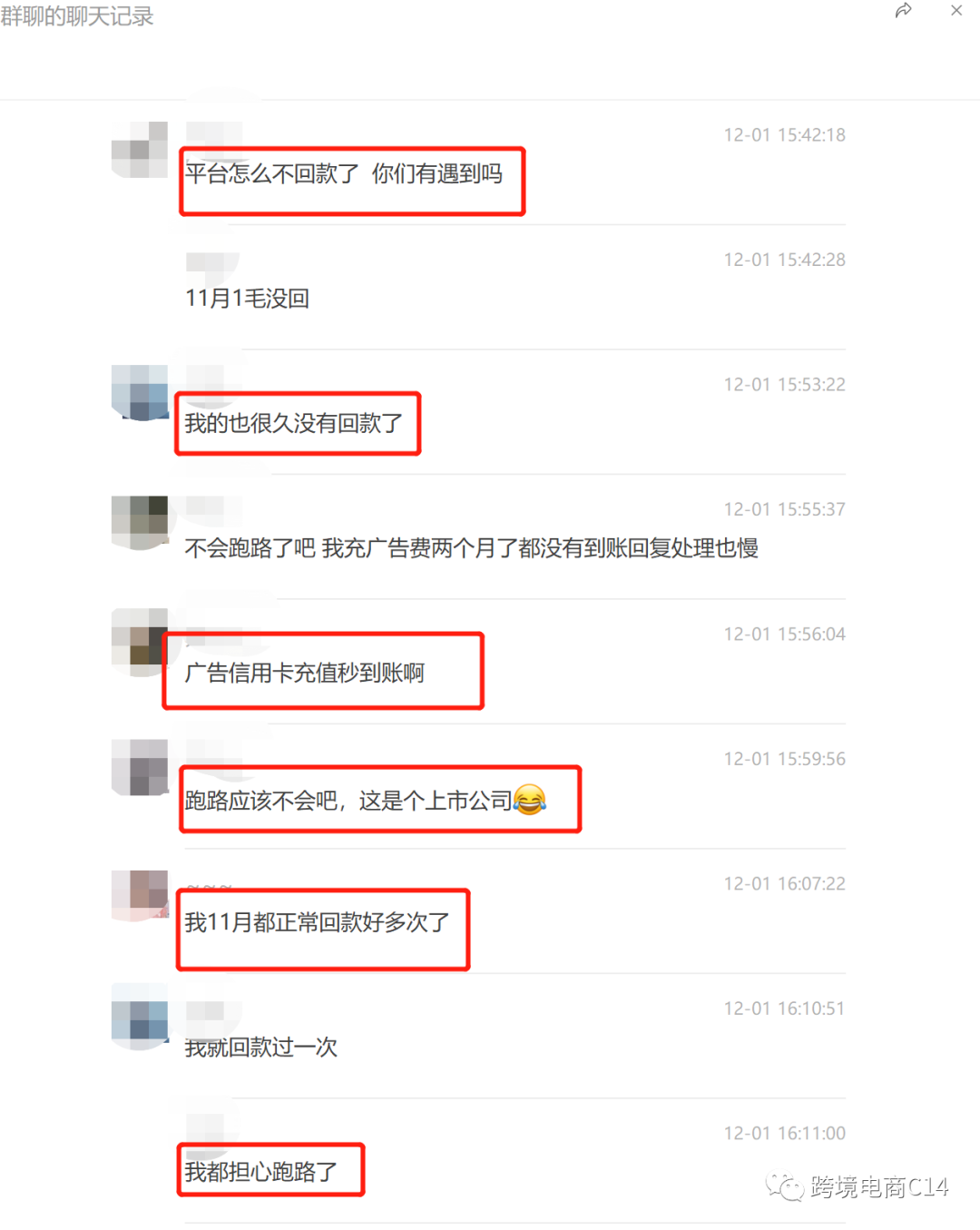Screen dimensions: 980x1230
Task: Select message '11月1毛没回'
Action: pos(248,298)
